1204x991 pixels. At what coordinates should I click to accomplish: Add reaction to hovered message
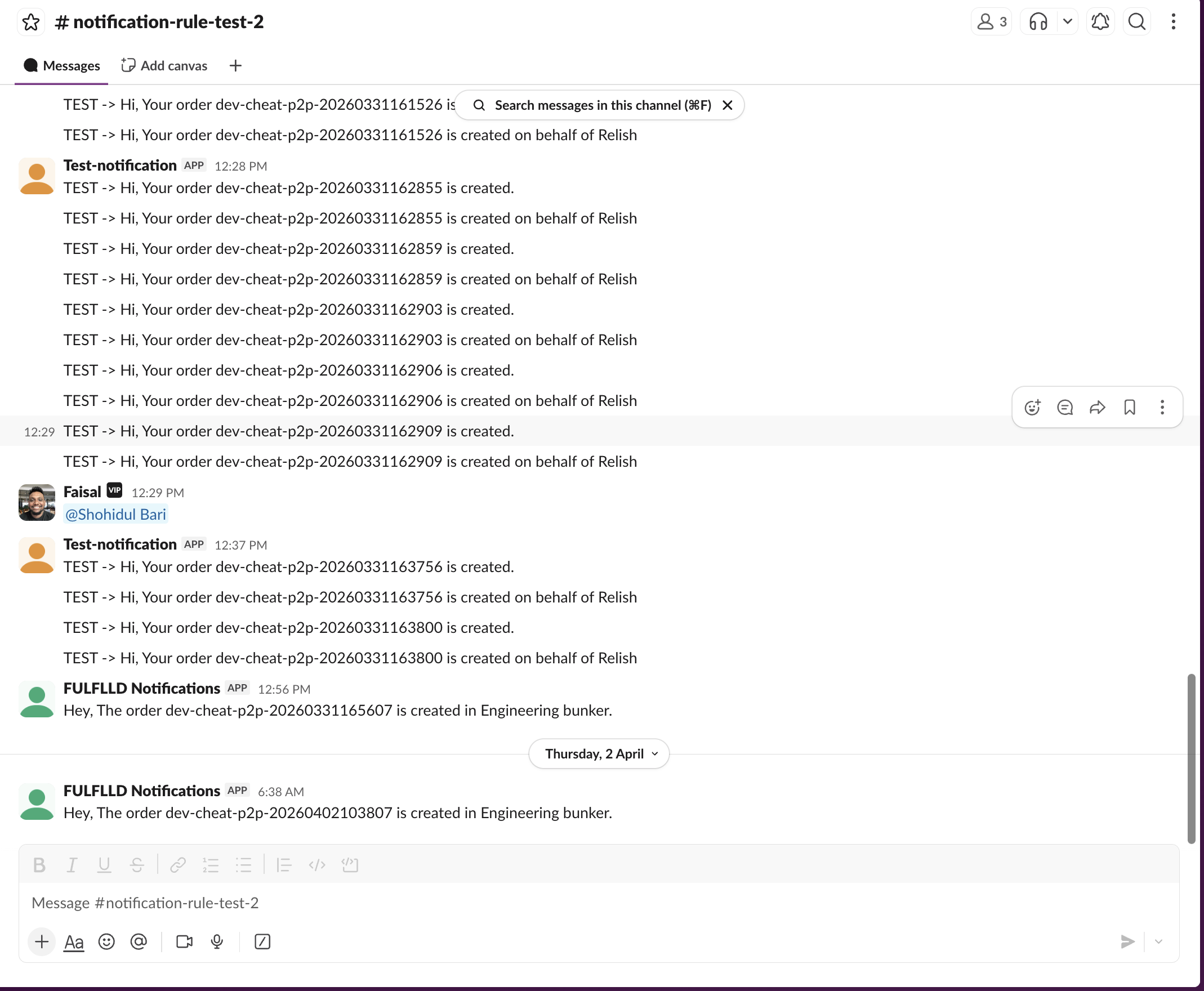[x=1032, y=407]
